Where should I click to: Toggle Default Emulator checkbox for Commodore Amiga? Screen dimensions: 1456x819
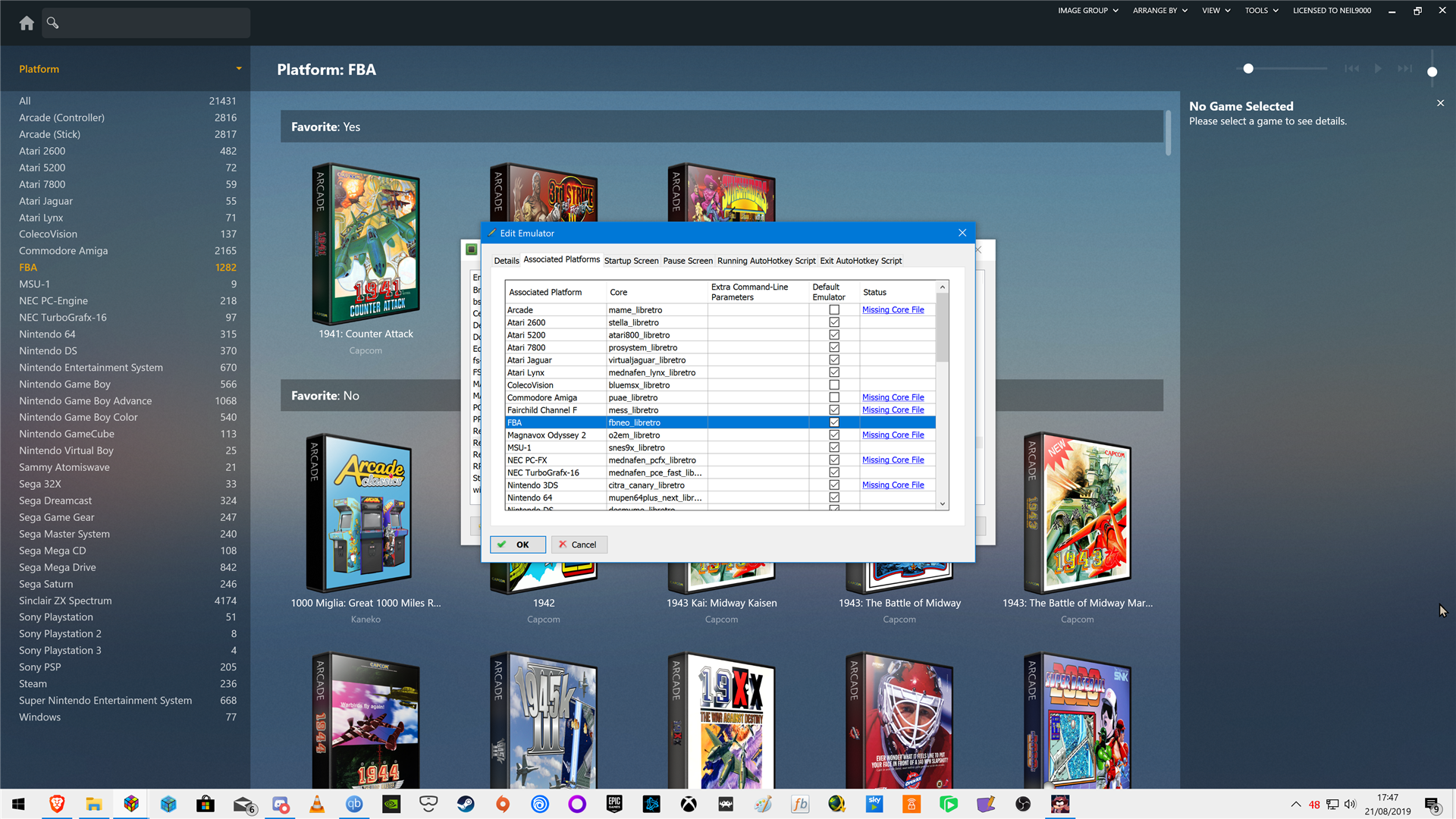(834, 397)
